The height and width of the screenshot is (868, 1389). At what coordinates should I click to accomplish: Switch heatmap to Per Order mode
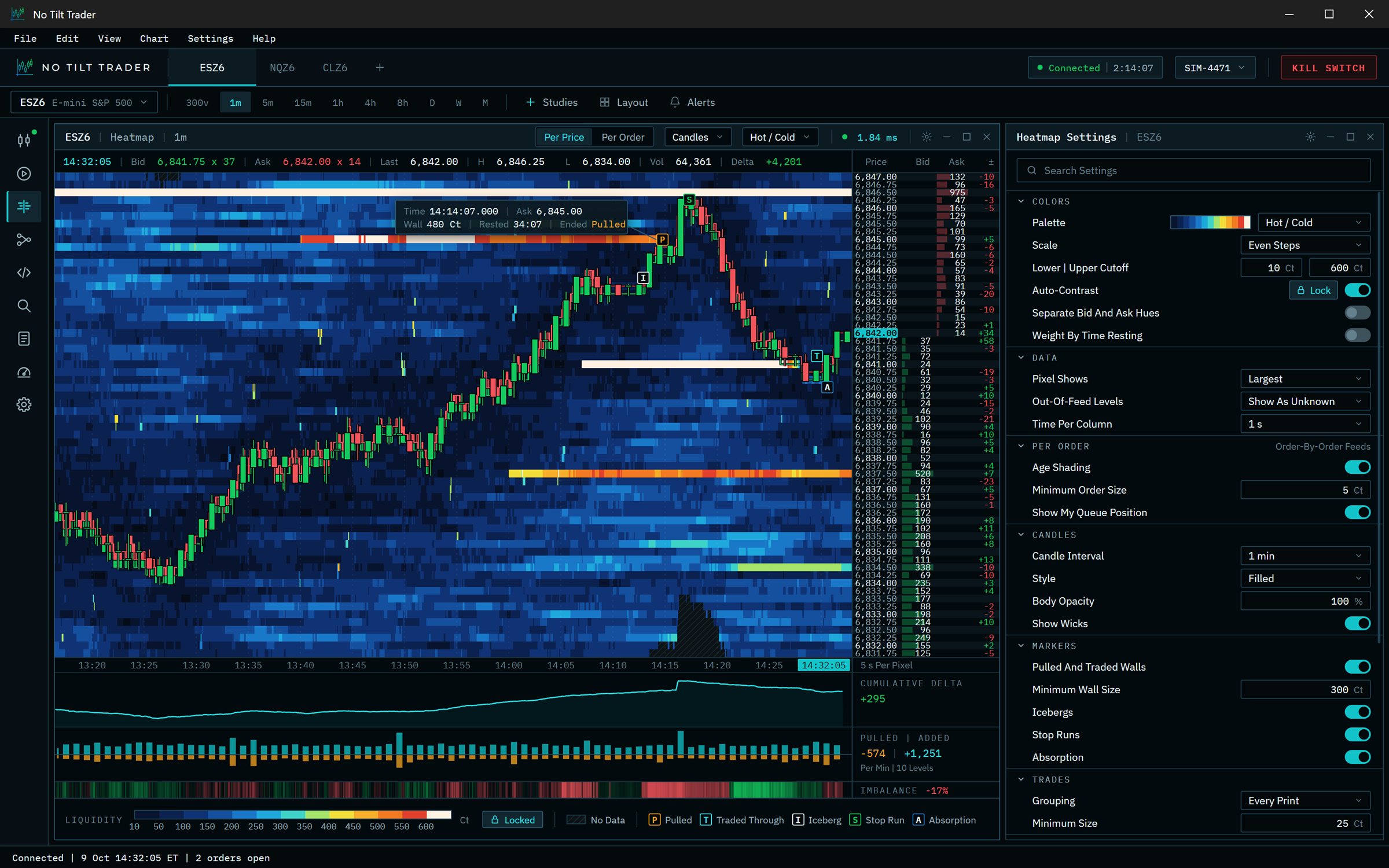(x=623, y=137)
